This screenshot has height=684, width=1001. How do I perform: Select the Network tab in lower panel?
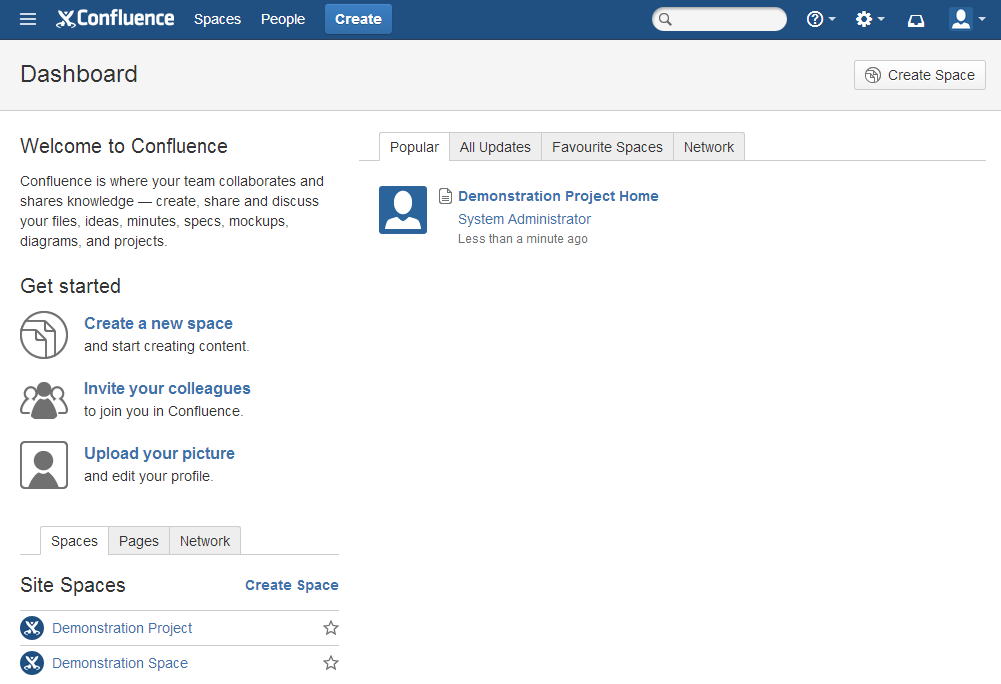pos(204,541)
